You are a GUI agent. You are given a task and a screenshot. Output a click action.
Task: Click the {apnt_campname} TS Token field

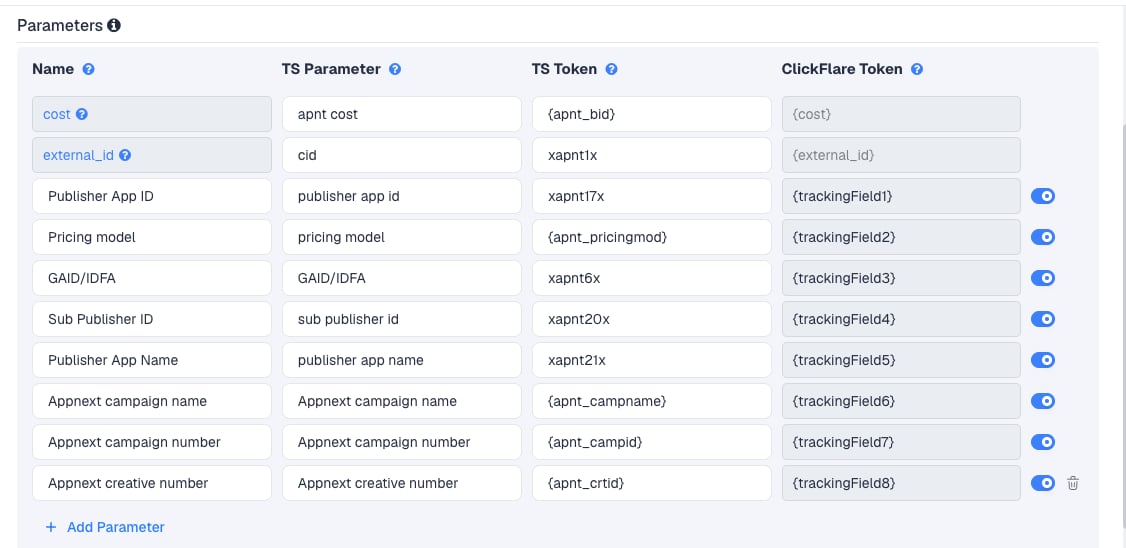tap(652, 401)
